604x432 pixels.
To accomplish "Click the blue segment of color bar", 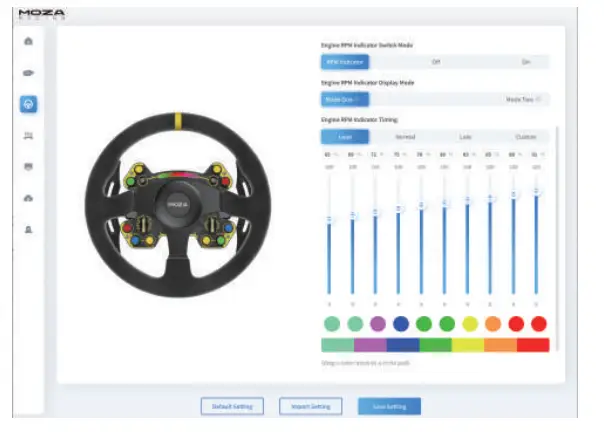I will pos(403,345).
